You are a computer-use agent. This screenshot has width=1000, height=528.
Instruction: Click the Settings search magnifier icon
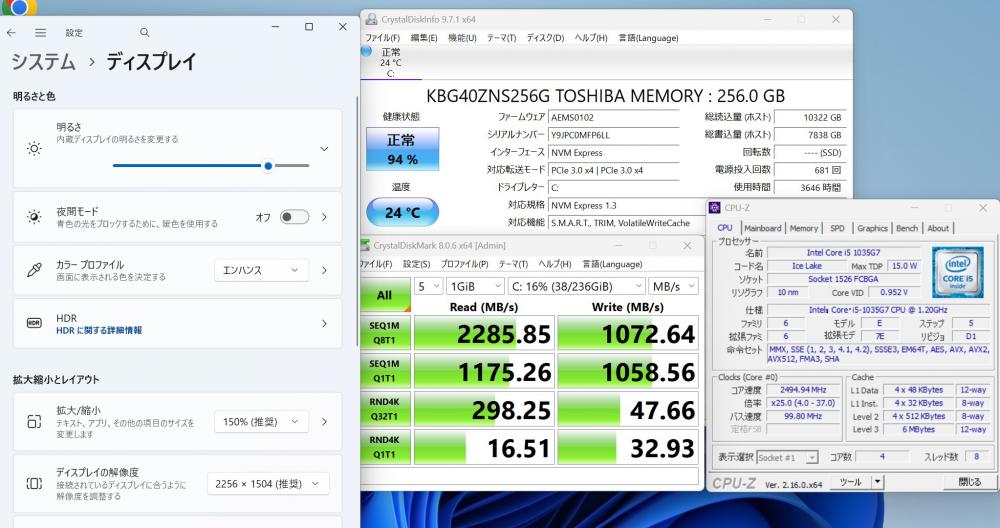[x=145, y=33]
